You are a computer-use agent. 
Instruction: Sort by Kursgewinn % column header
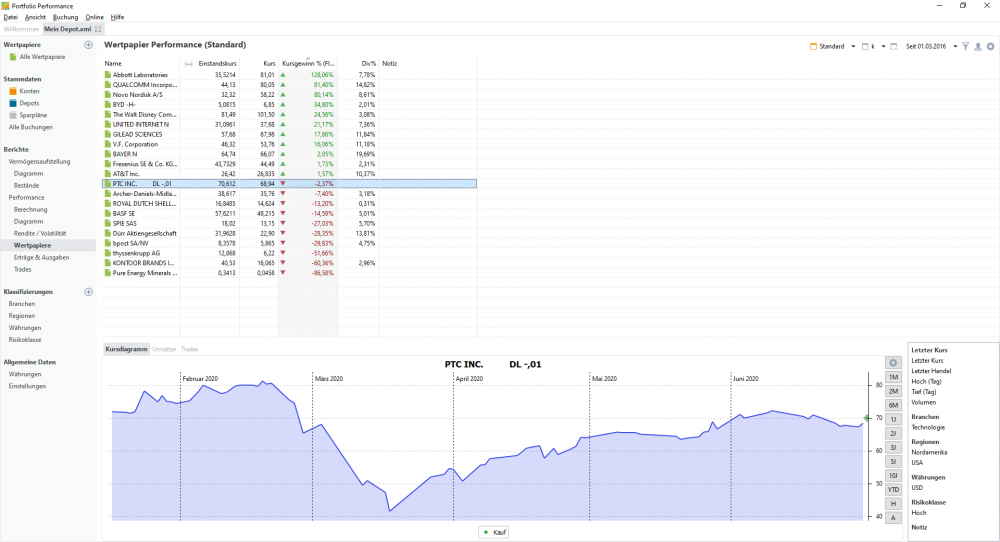pos(308,64)
